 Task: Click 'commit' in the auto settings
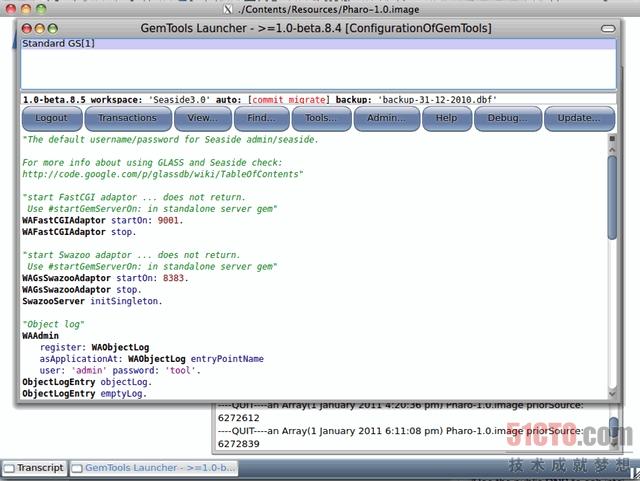tap(267, 100)
